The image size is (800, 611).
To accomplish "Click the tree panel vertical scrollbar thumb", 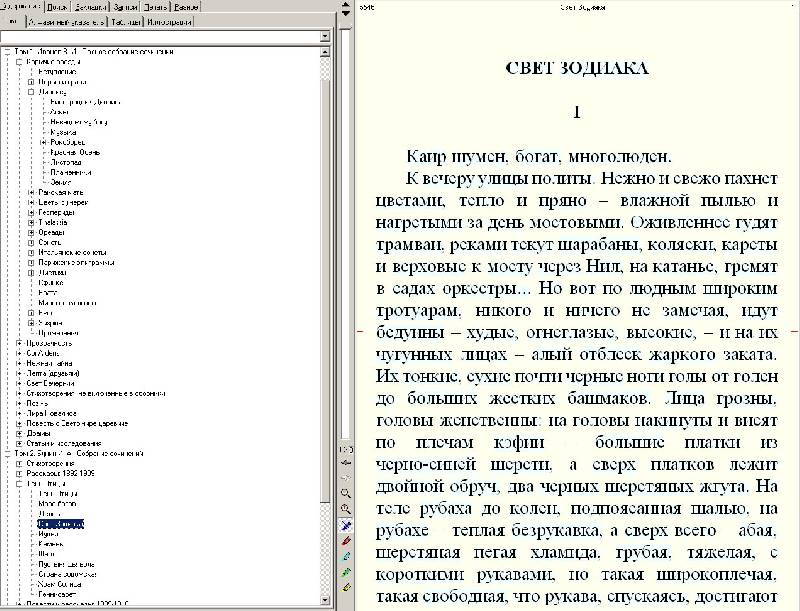I will point(325,291).
